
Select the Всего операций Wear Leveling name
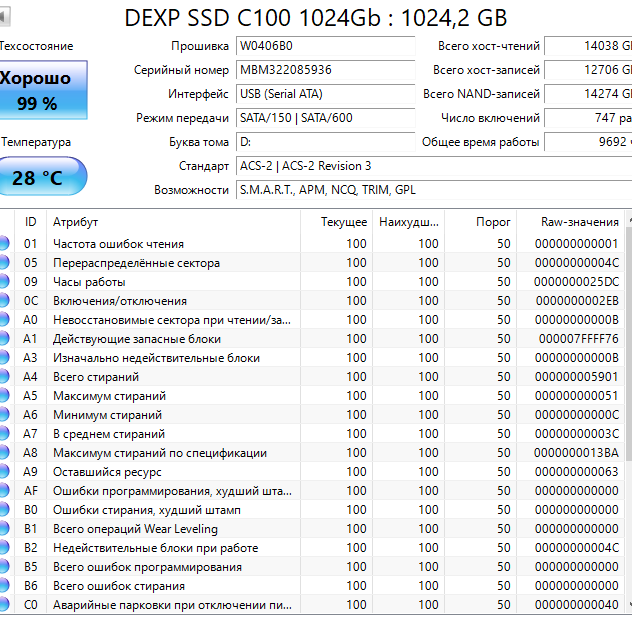135,529
